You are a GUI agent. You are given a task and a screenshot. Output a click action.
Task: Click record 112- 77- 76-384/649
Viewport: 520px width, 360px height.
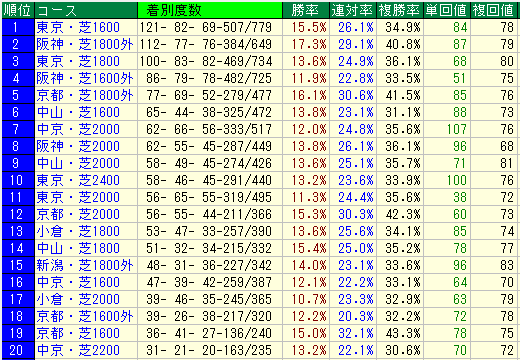206,44
